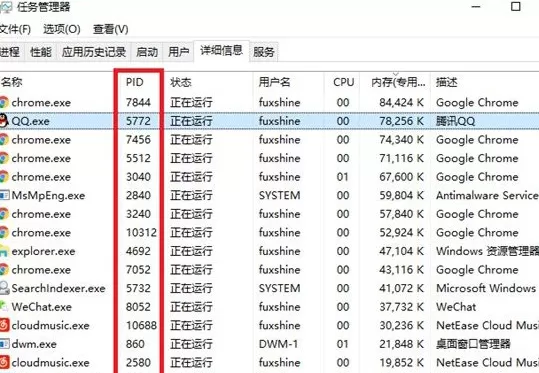This screenshot has width=539, height=373.
Task: Click the WeChat.exe icon
Action: (4, 306)
